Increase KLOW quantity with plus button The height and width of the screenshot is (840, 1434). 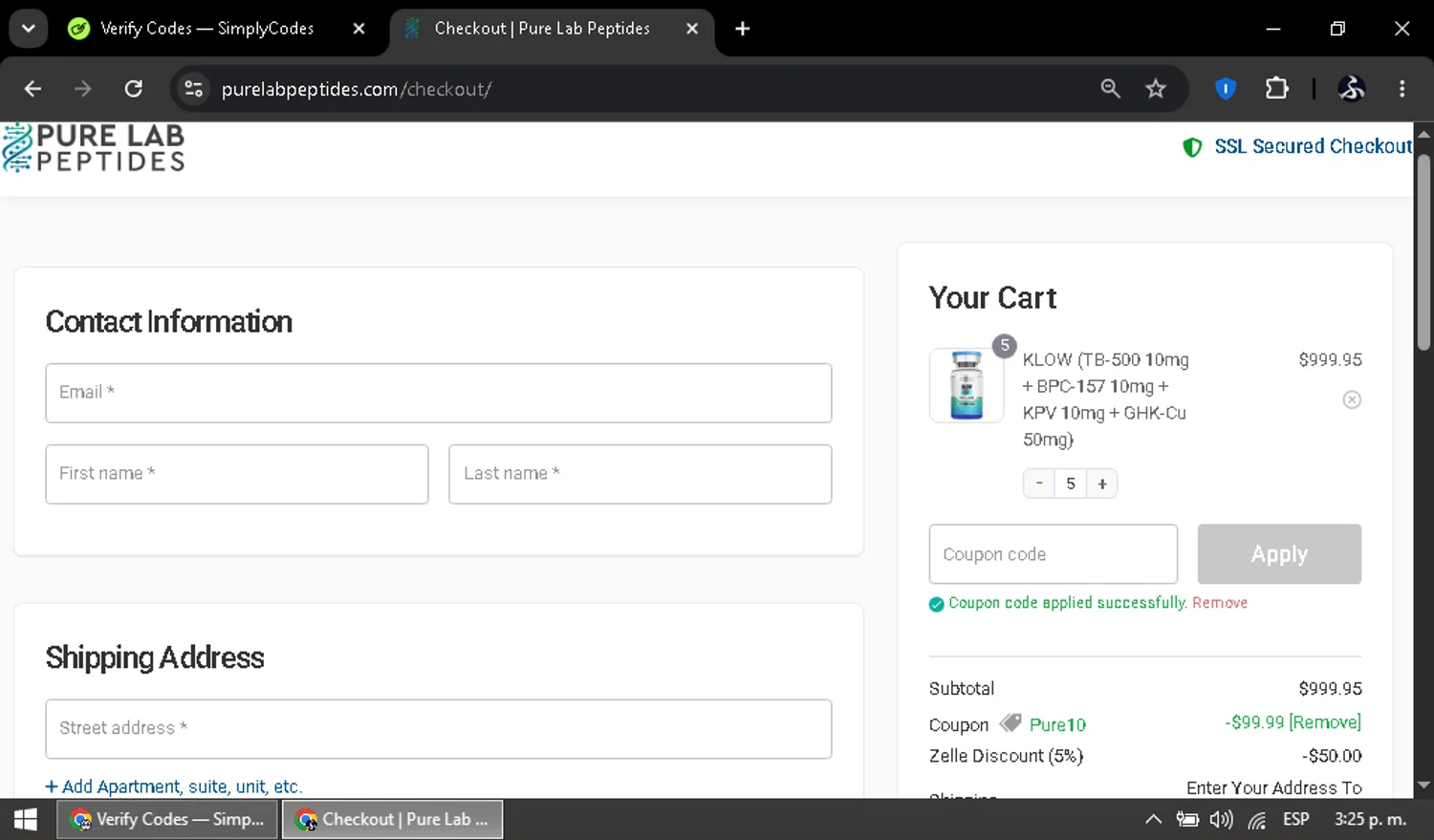coord(1102,484)
